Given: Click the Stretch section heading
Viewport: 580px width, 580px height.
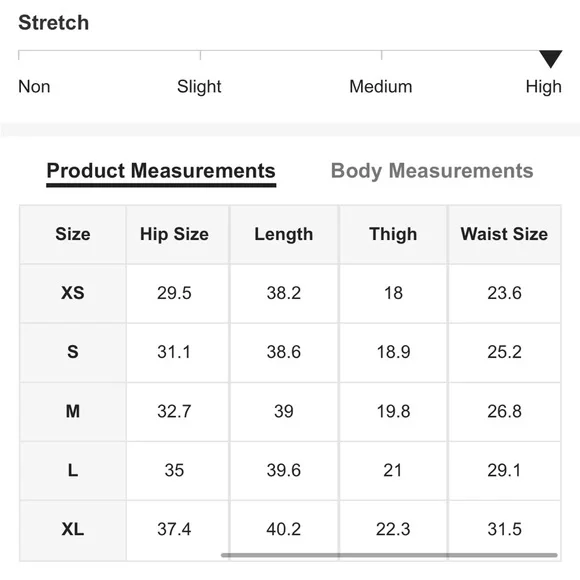Looking at the screenshot, I should (54, 23).
